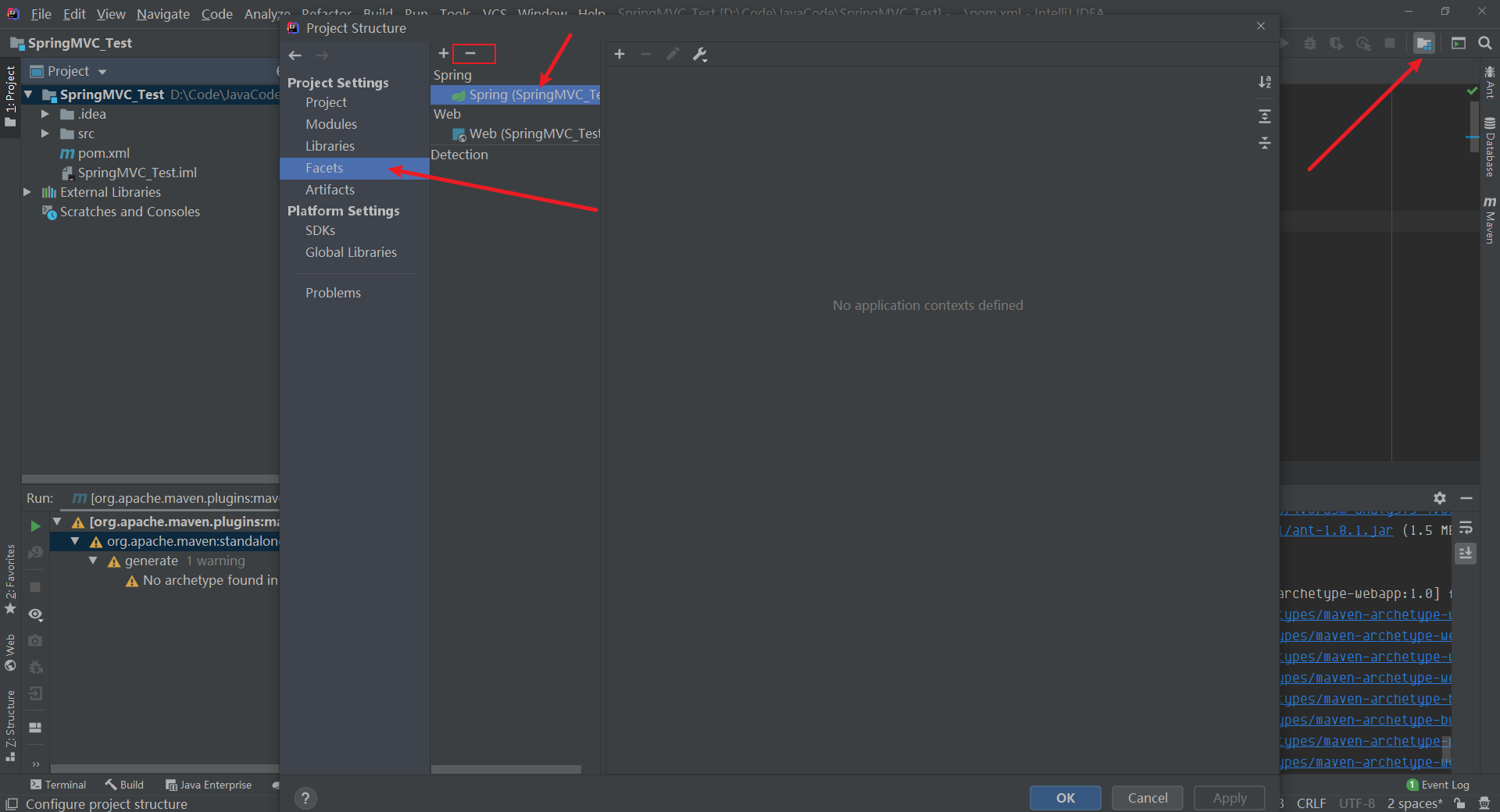Viewport: 1500px width, 812px height.
Task: Click the profiler run icon
Action: point(1363,43)
